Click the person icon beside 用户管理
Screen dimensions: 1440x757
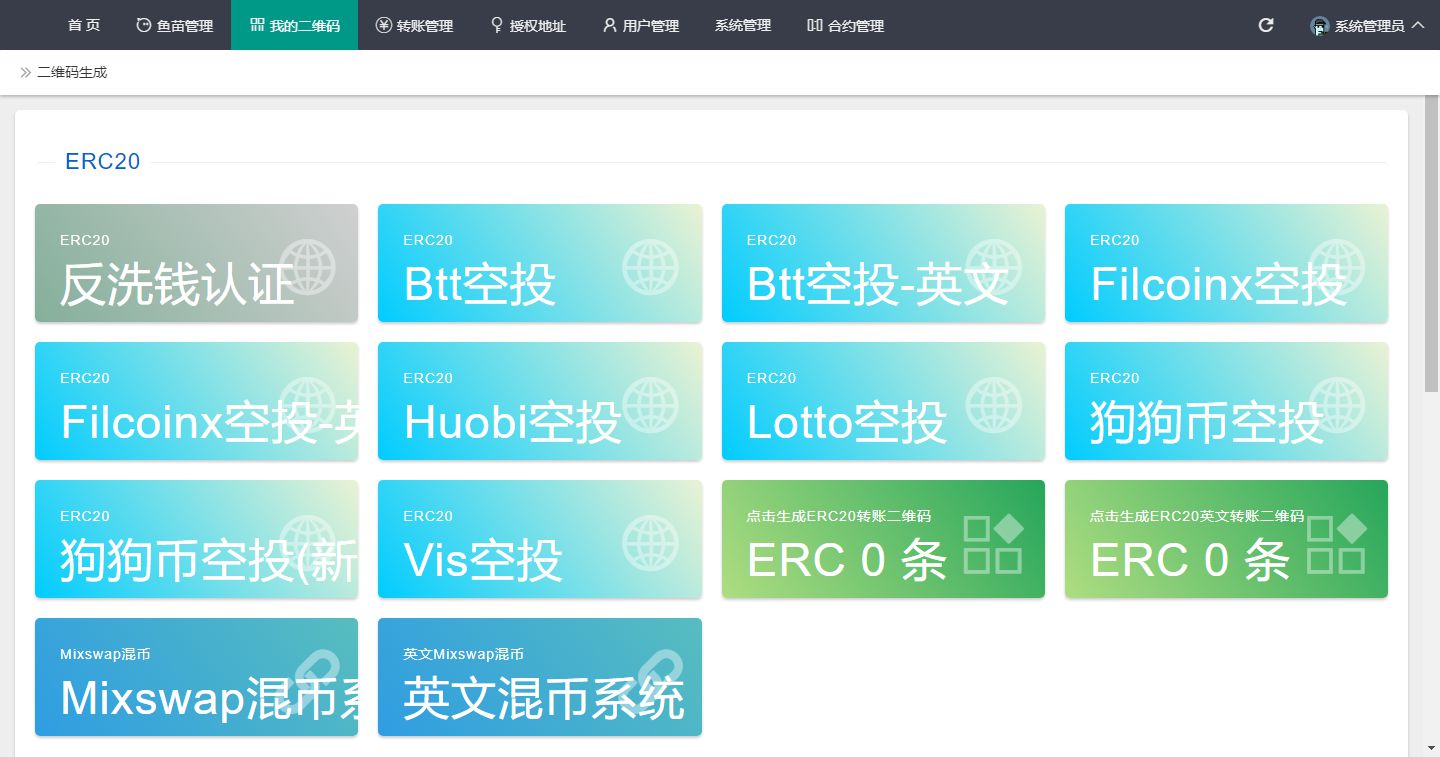[608, 25]
